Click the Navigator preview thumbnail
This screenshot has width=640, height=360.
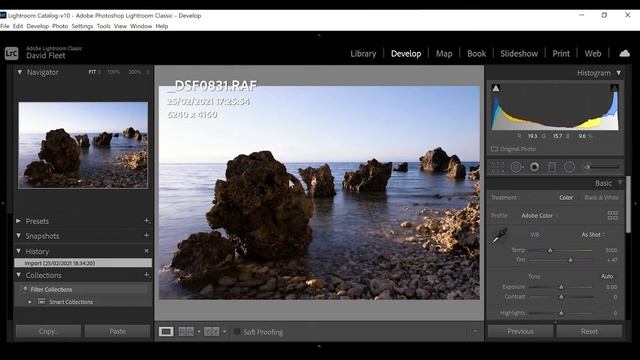83,145
